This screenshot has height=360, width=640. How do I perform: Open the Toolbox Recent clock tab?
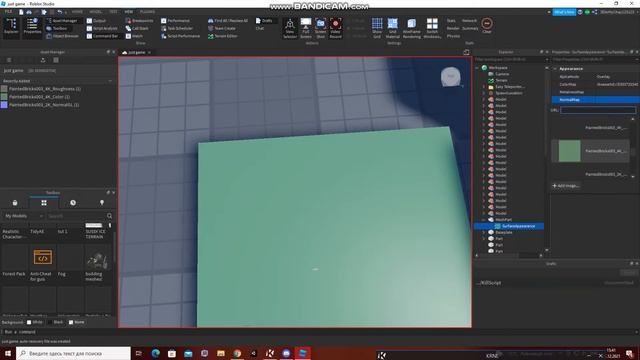click(73, 203)
